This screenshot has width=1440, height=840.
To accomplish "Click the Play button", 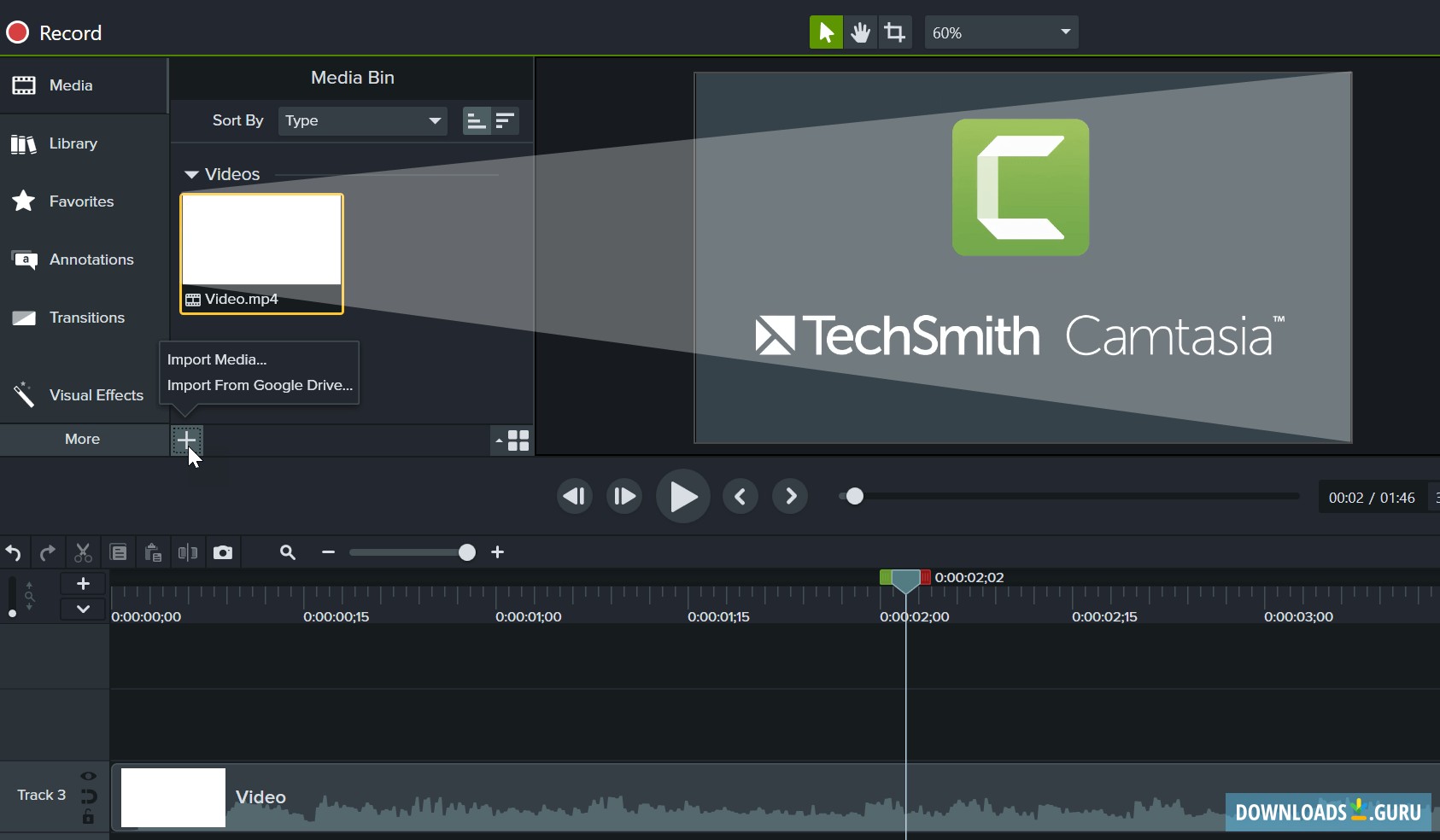I will click(682, 496).
